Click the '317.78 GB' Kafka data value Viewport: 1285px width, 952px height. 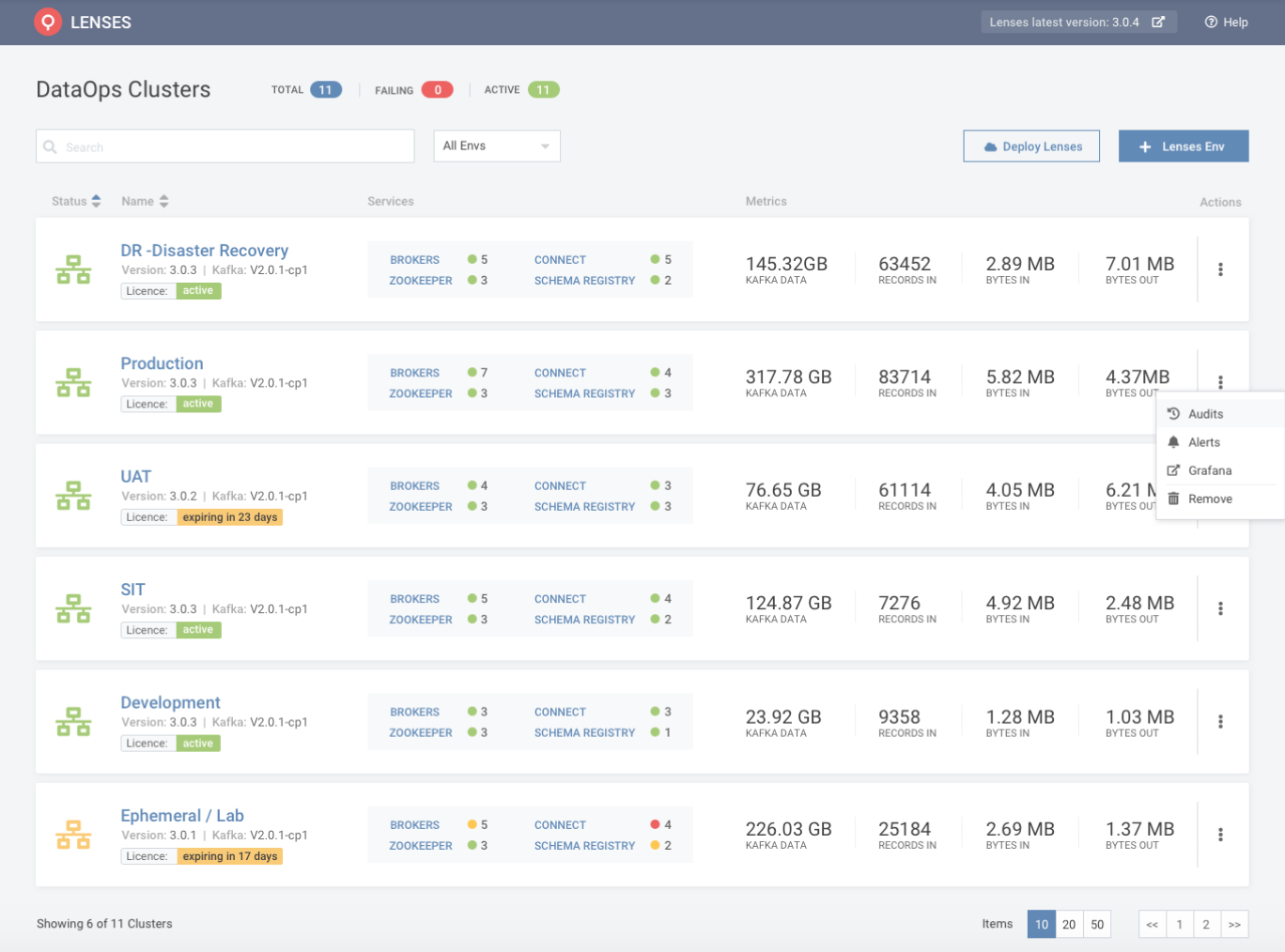tap(789, 376)
